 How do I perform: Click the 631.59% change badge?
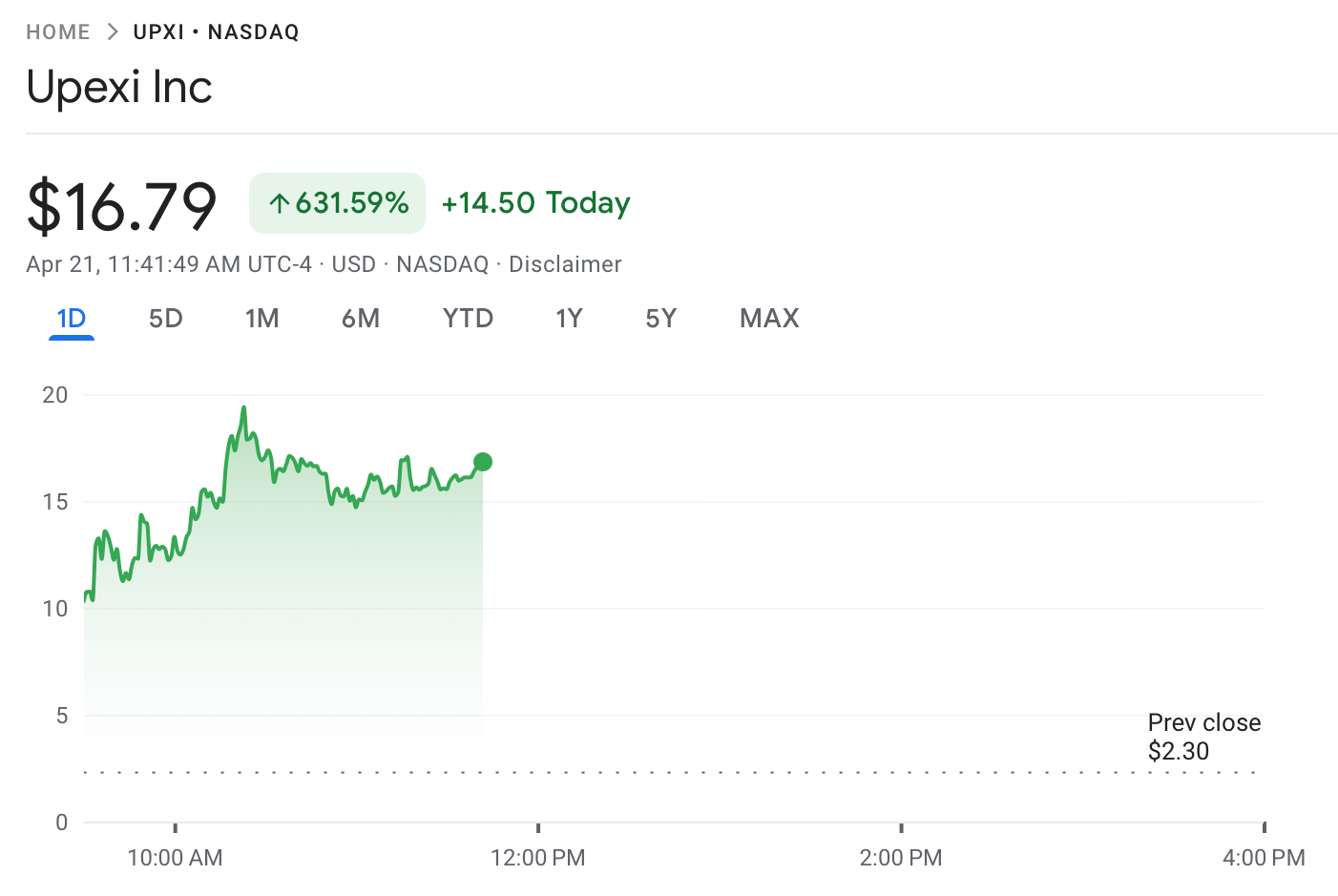(x=337, y=203)
